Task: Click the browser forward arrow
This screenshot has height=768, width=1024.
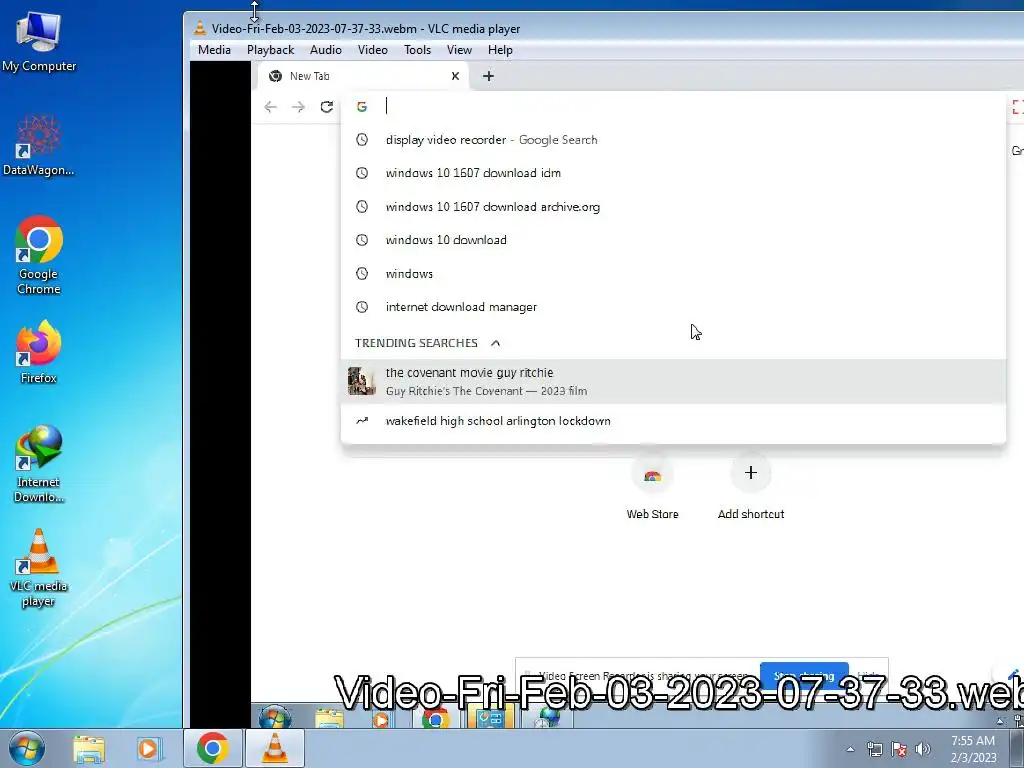Action: [x=298, y=107]
